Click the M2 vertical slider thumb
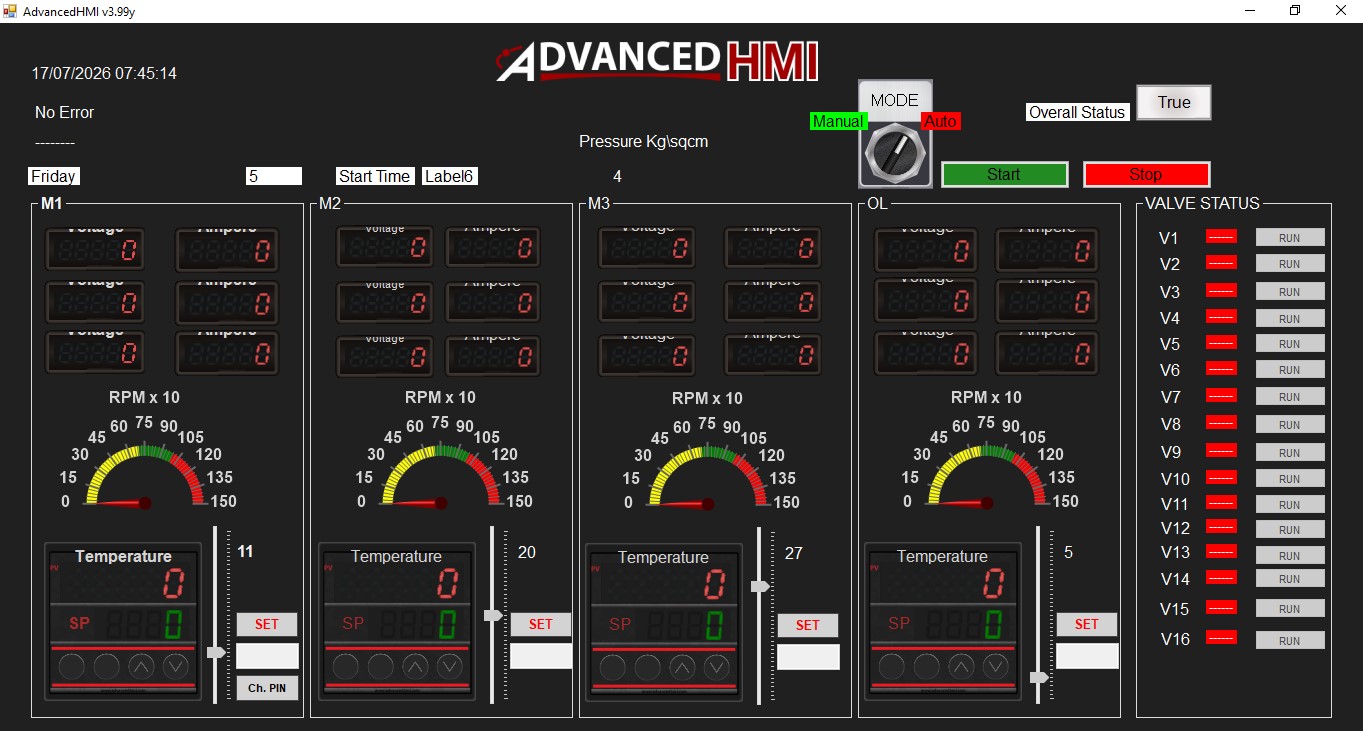1363x731 pixels. pyautogui.click(x=493, y=615)
